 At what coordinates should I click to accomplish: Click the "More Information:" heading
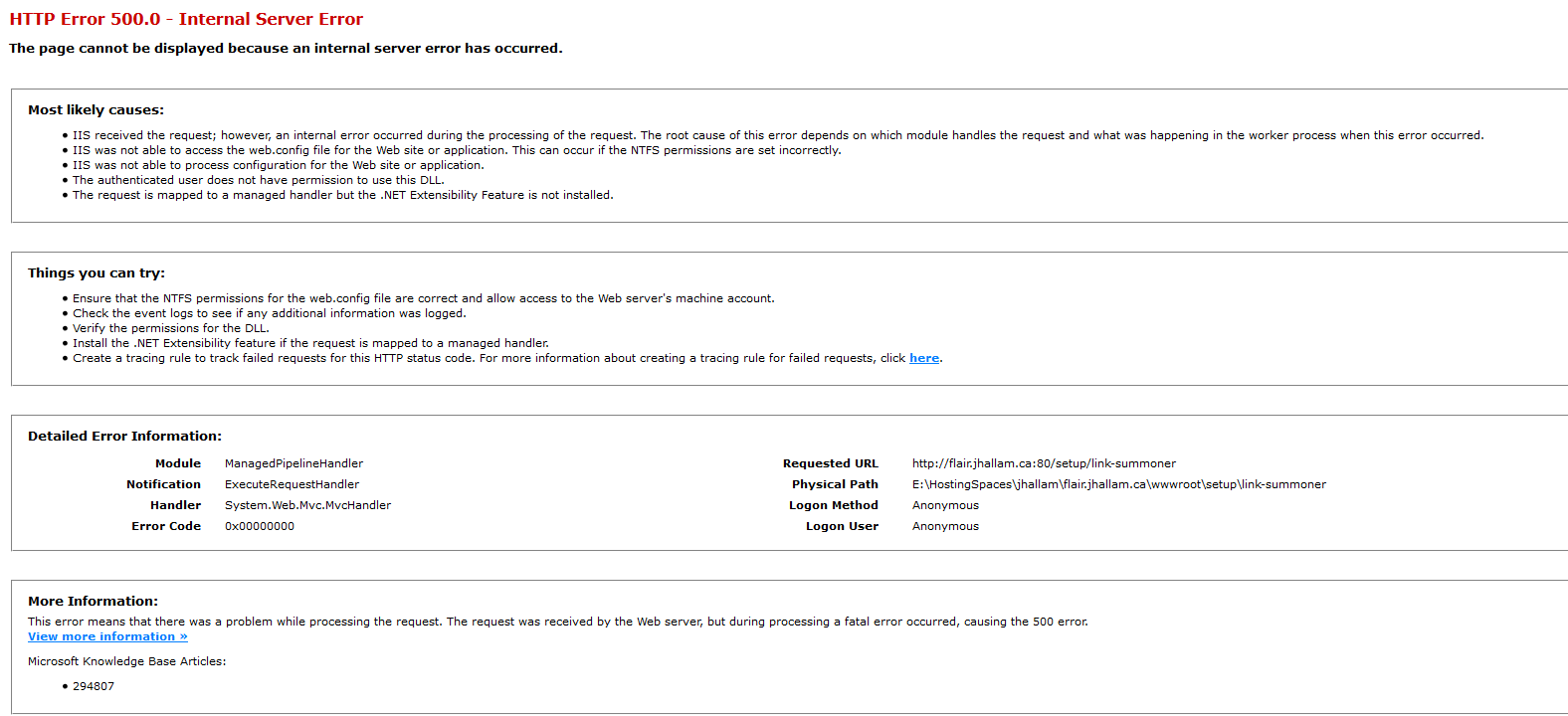point(93,602)
